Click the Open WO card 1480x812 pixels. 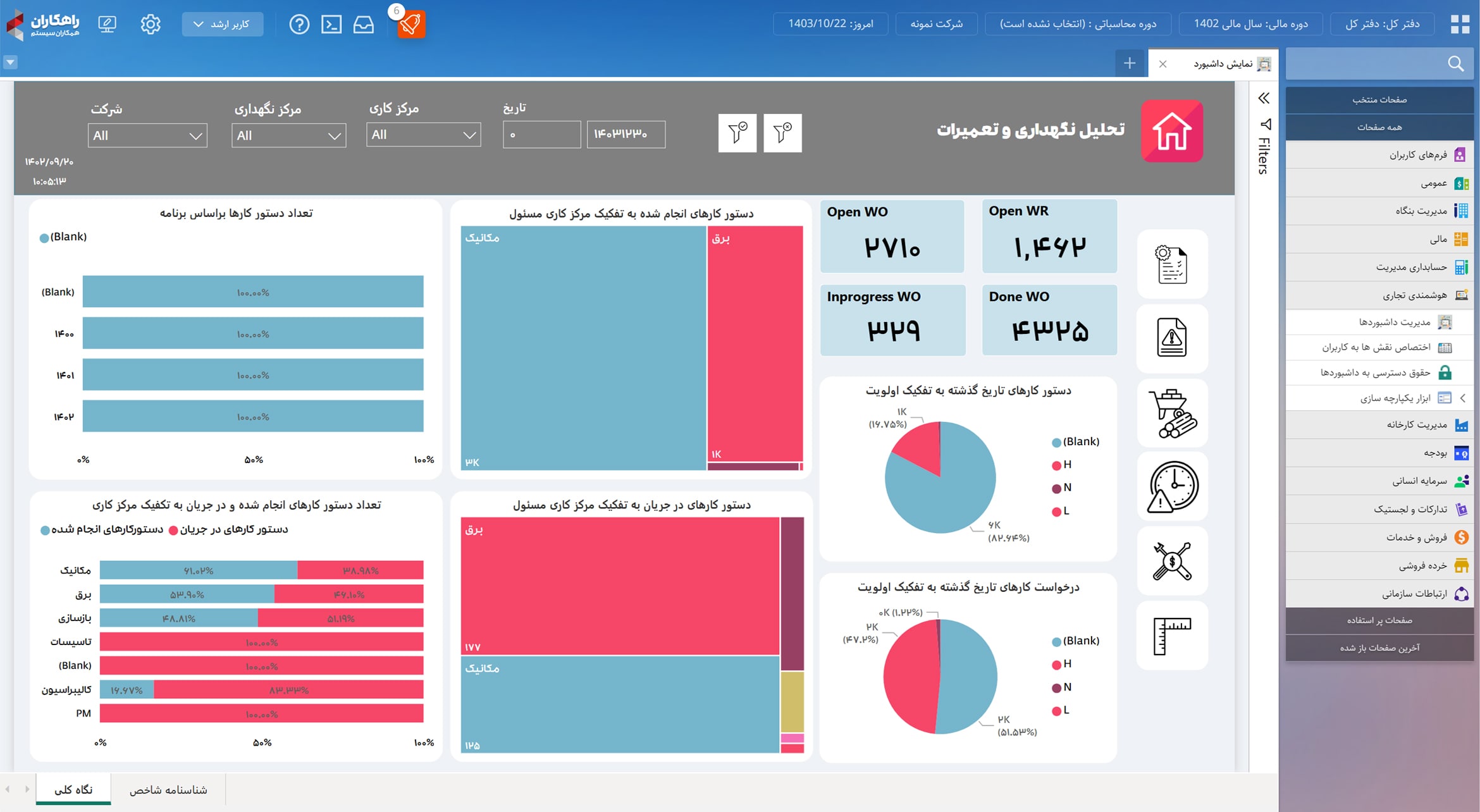coord(892,237)
